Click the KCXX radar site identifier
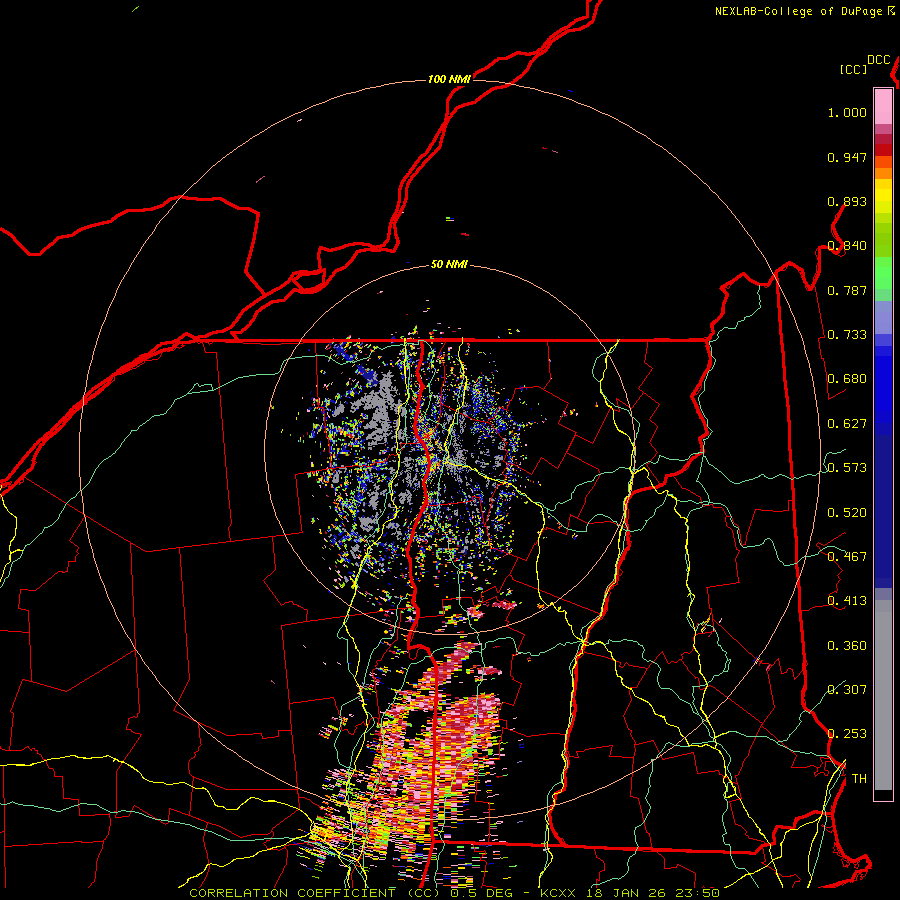The height and width of the screenshot is (900, 900). tap(556, 893)
